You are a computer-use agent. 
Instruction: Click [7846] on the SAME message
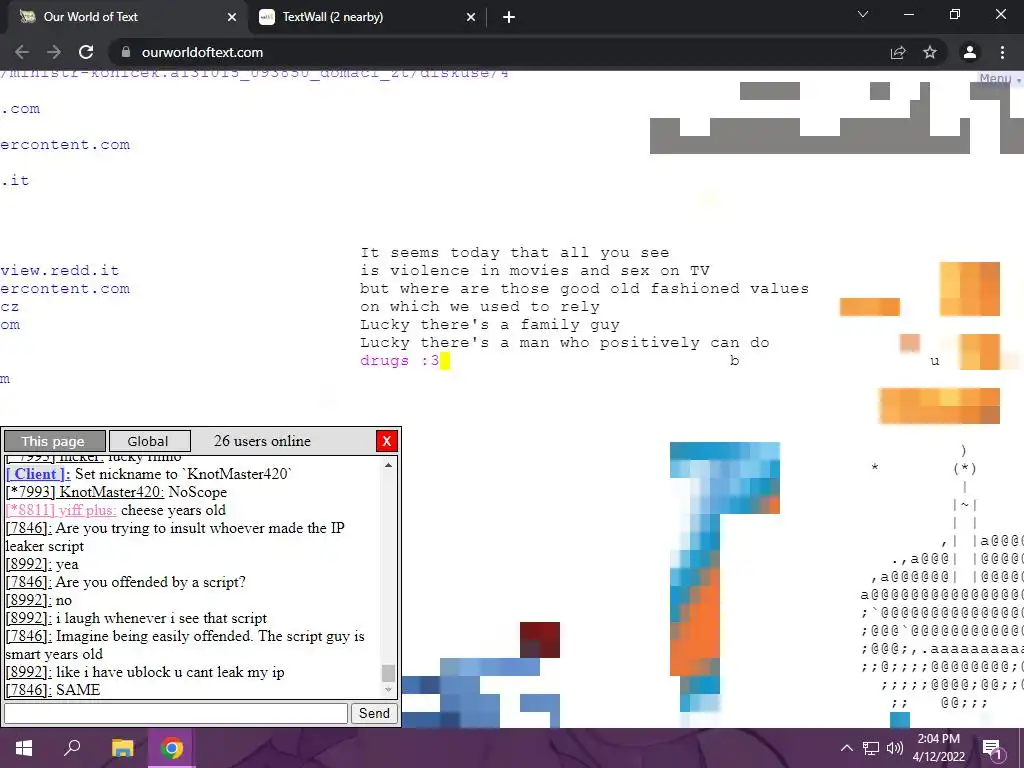29,690
